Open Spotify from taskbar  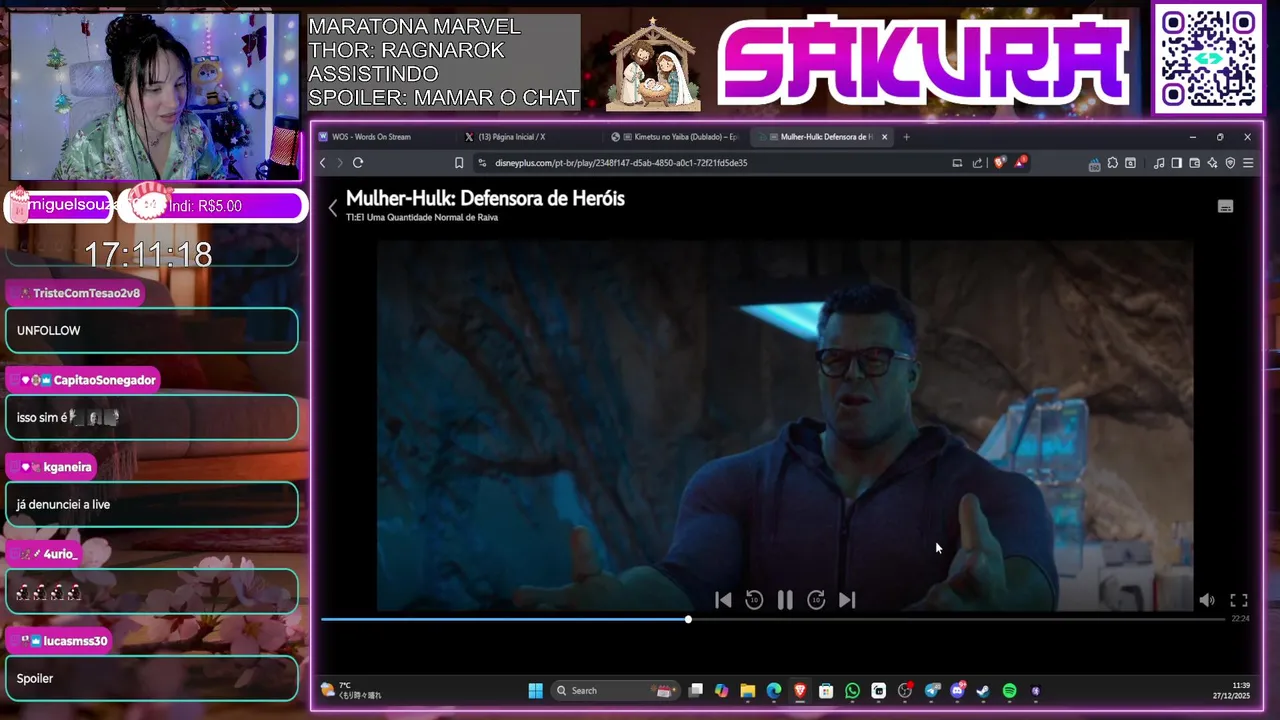click(x=1009, y=691)
